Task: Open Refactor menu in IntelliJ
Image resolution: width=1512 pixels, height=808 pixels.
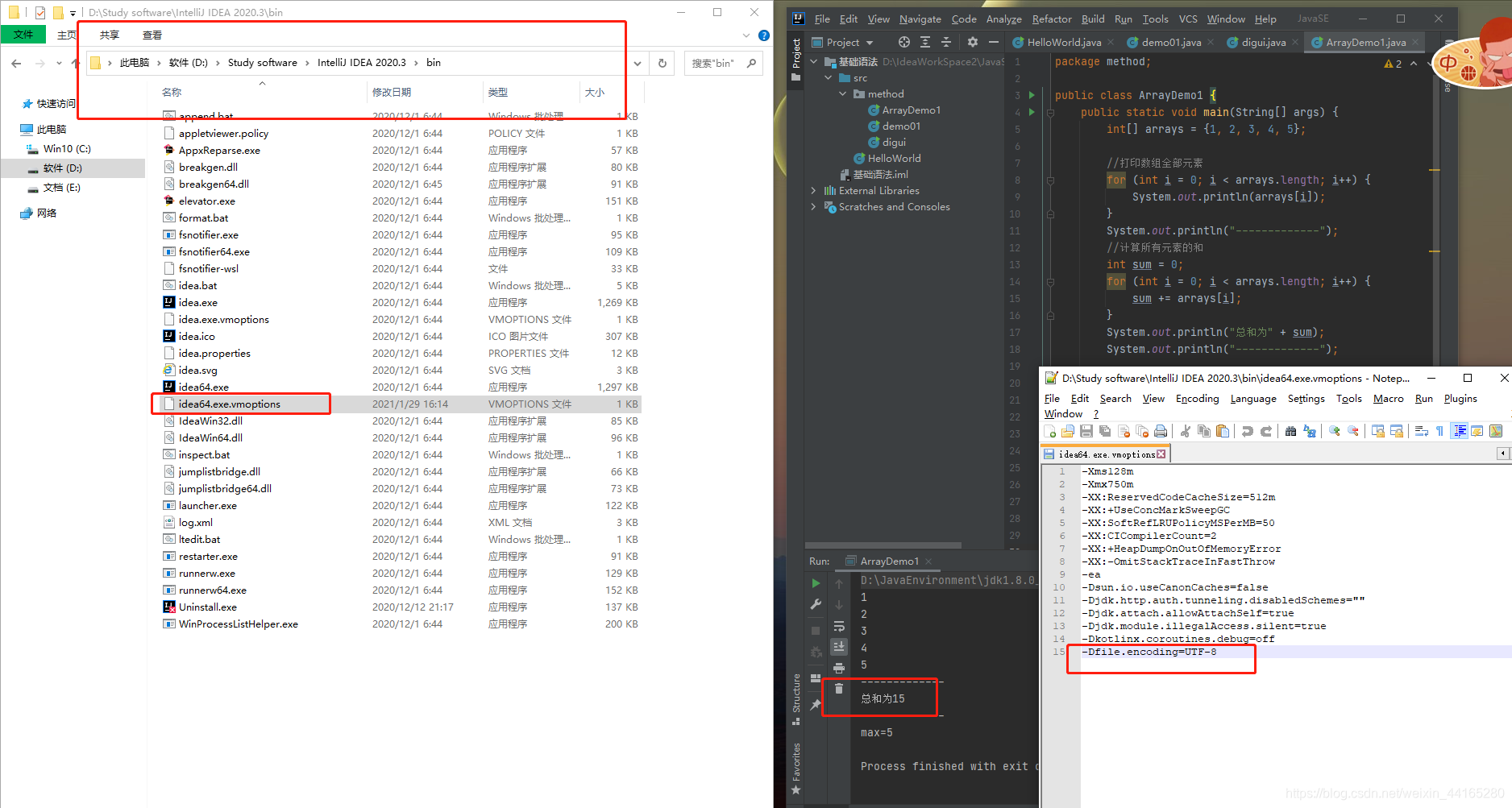Action: tap(1052, 19)
